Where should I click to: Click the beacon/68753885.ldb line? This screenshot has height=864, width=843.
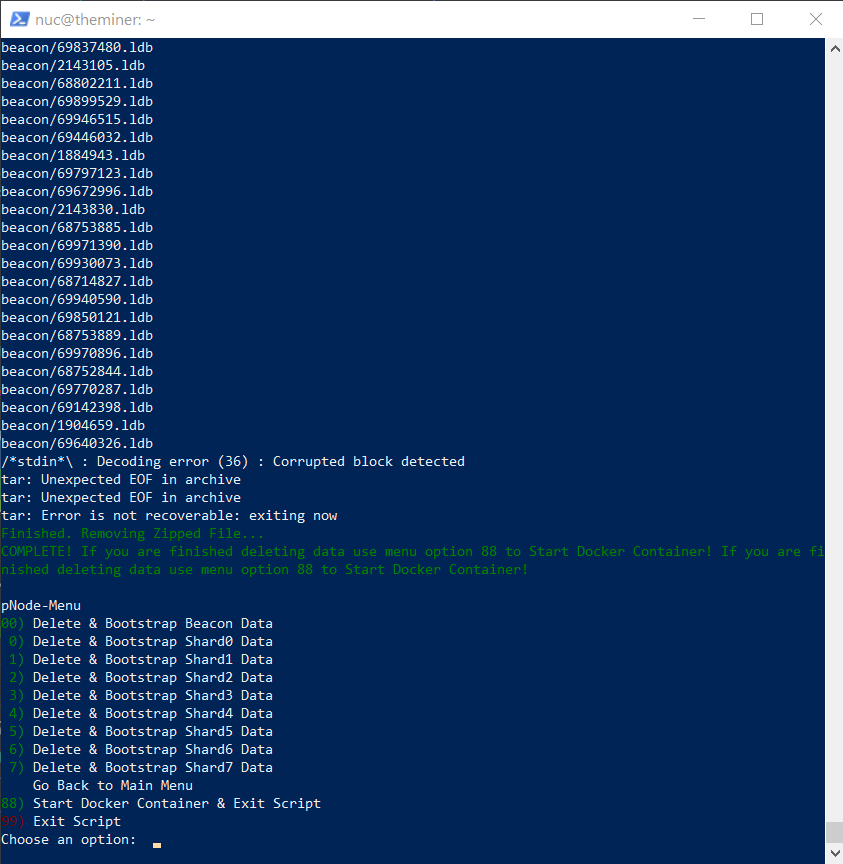point(77,228)
